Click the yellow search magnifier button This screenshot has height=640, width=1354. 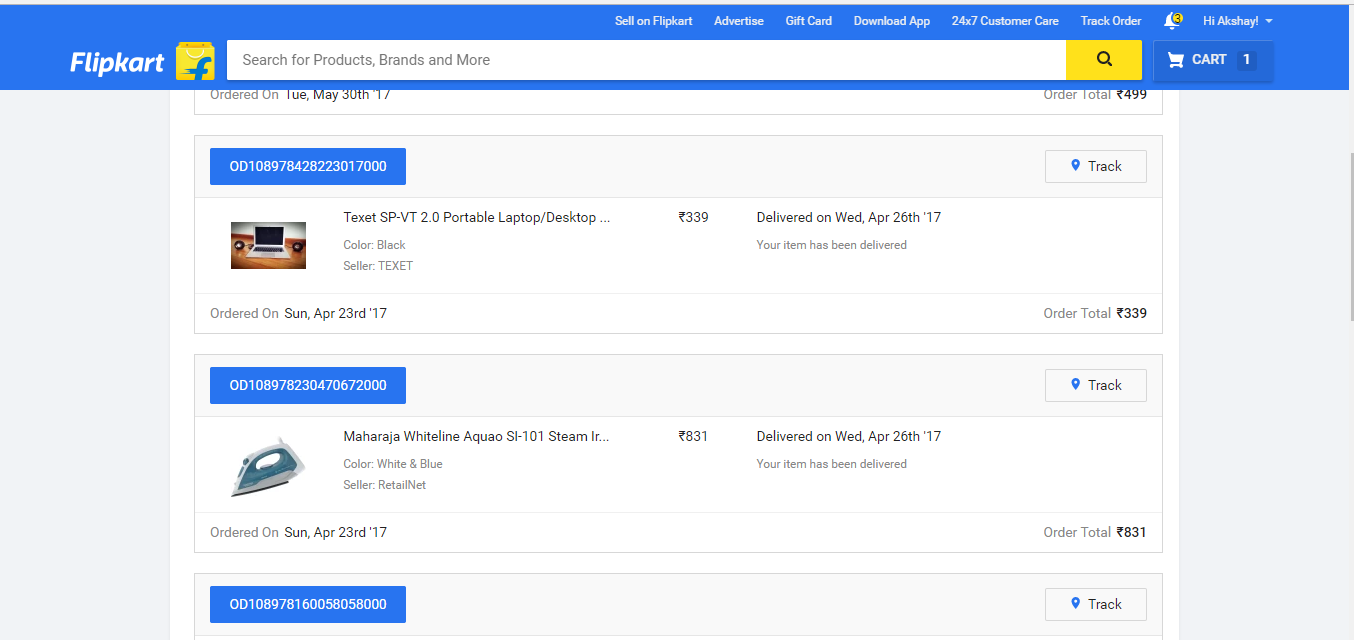pyautogui.click(x=1104, y=59)
